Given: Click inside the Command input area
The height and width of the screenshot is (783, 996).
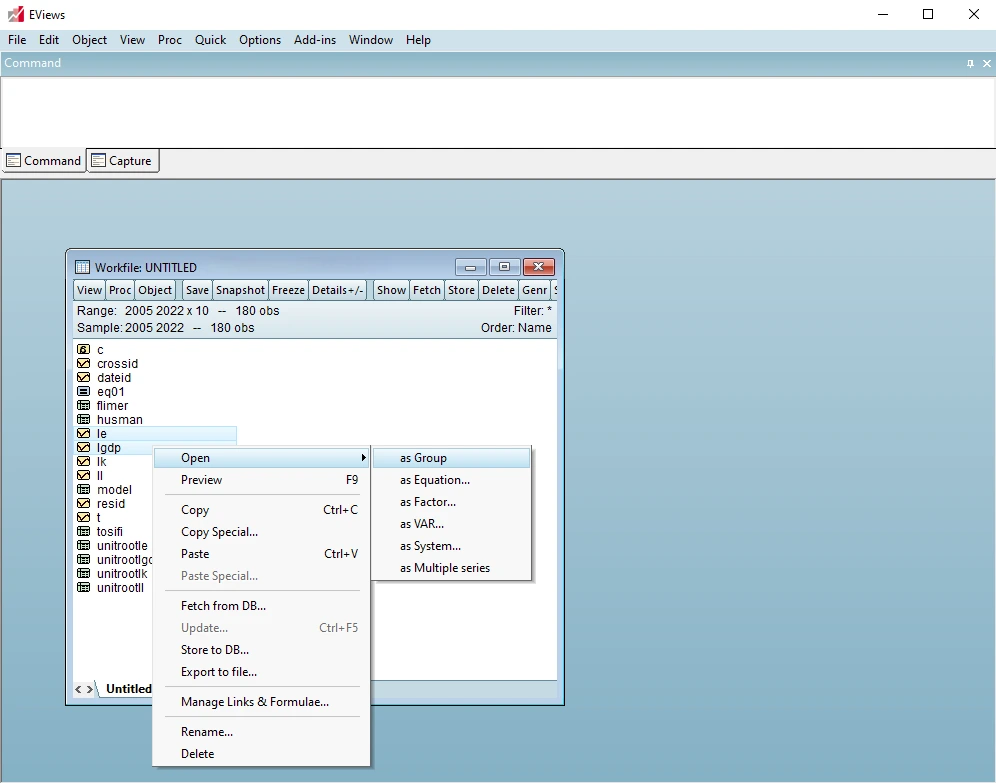Looking at the screenshot, I should coord(497,112).
